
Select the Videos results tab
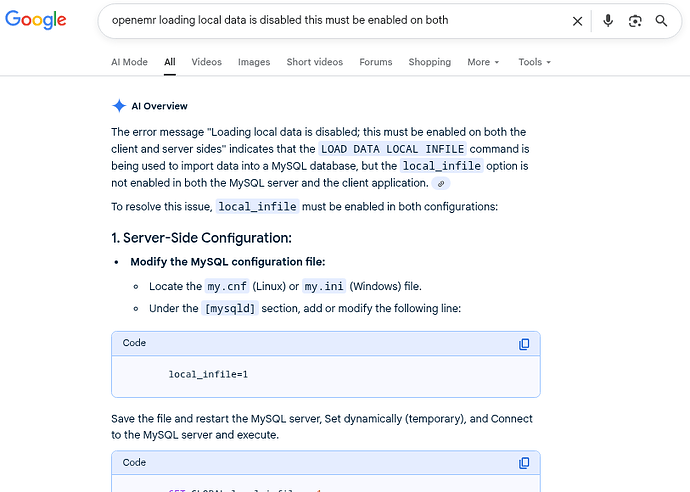[x=206, y=62]
